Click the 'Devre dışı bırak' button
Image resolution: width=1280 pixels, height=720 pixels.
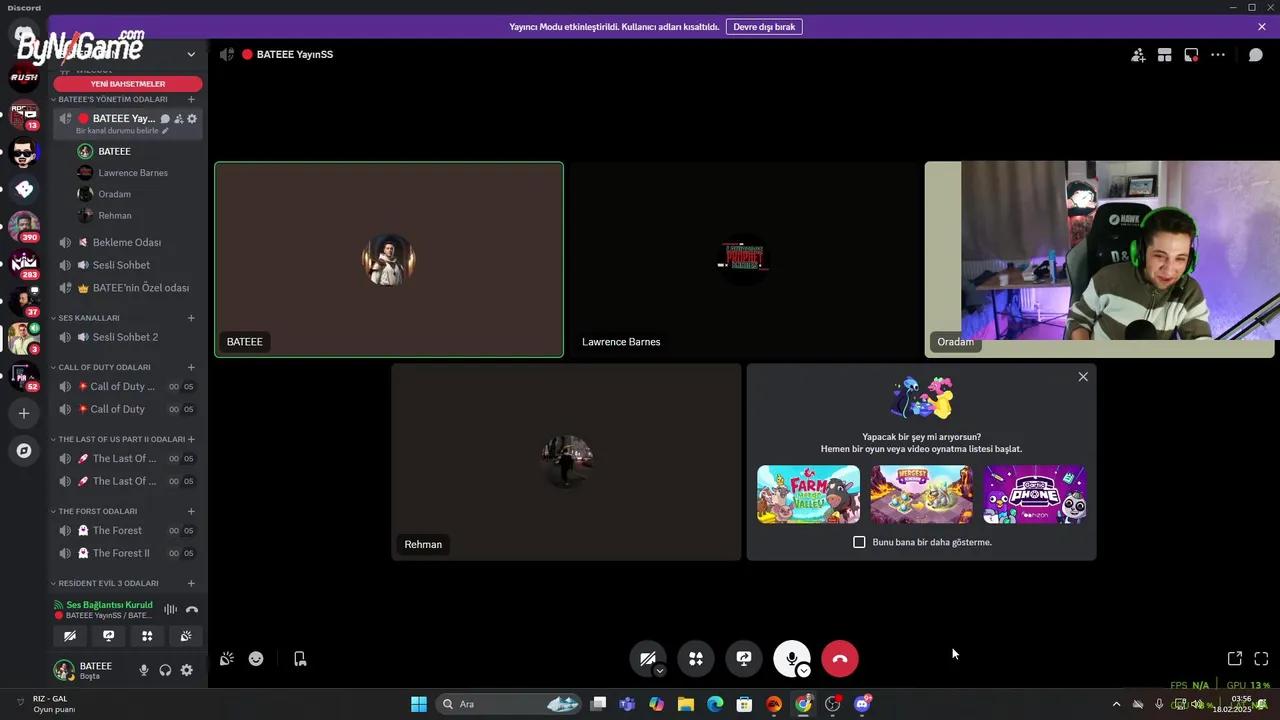(764, 27)
